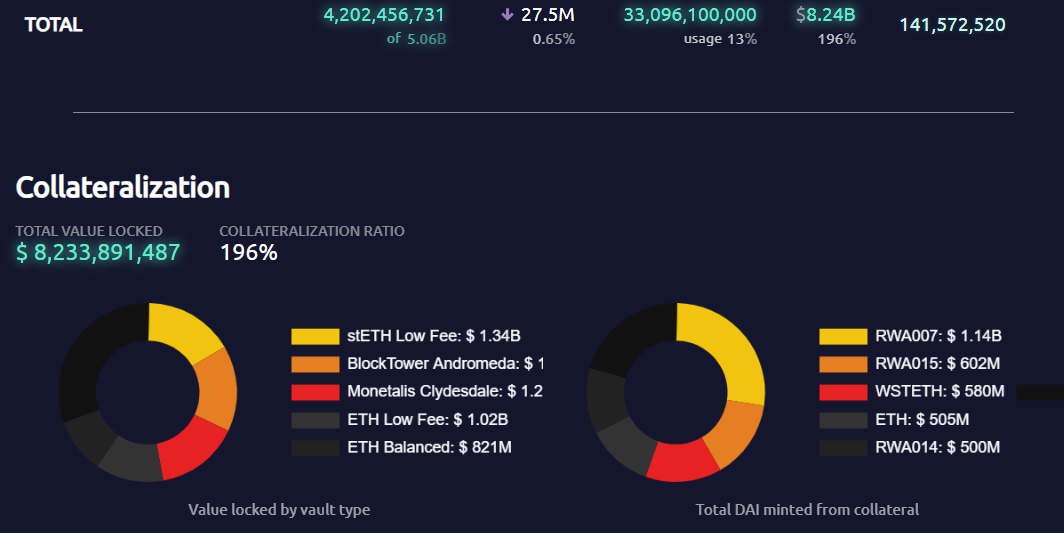Click the orange swatch next to RWA015
The height and width of the screenshot is (533, 1064).
[x=842, y=364]
